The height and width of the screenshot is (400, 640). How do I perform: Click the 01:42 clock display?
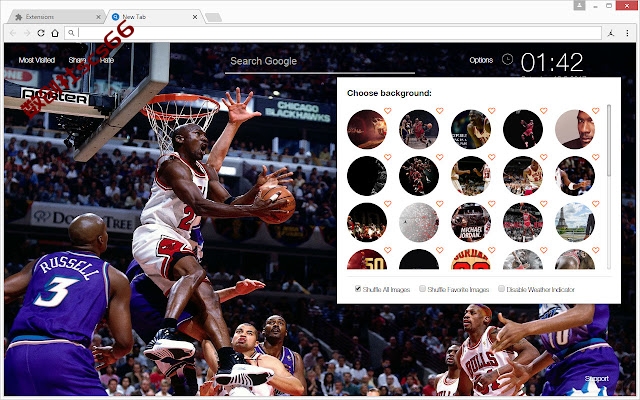[x=552, y=62]
